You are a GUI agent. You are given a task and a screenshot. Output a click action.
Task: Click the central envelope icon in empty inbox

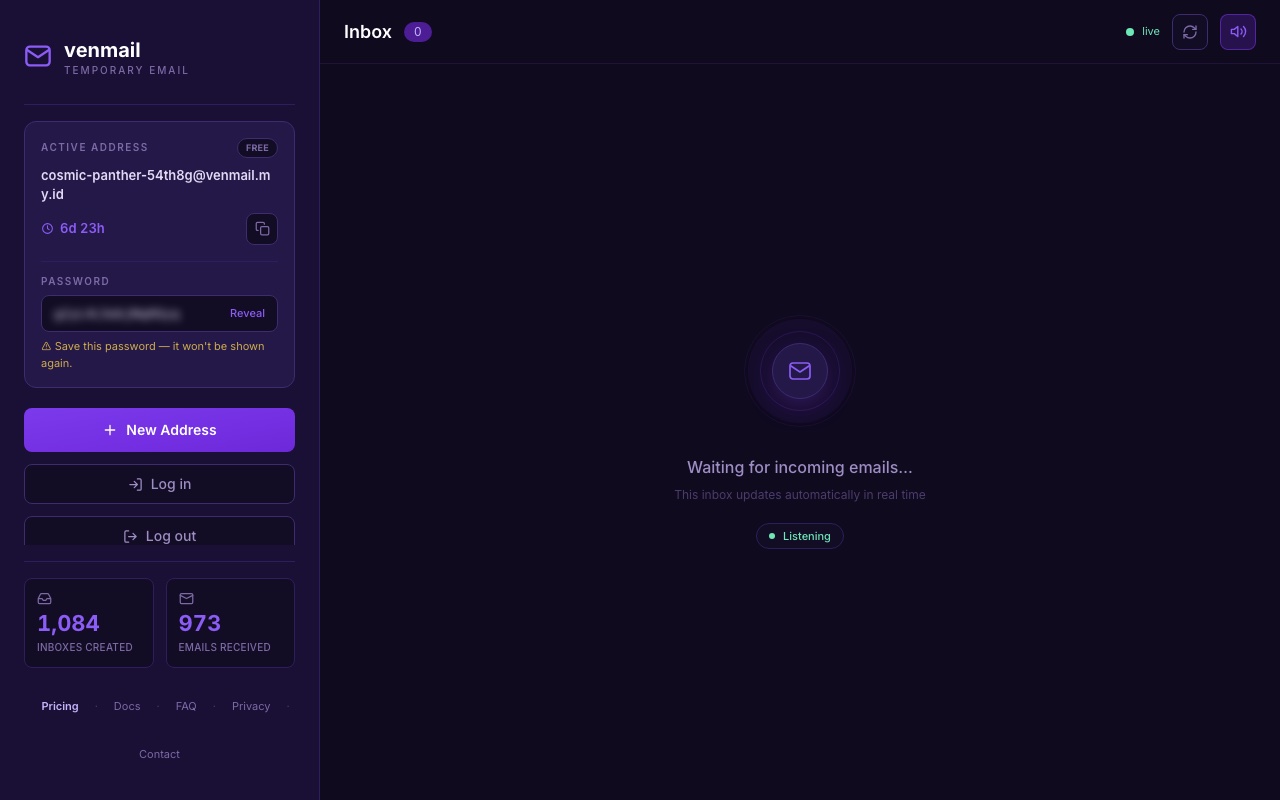click(x=800, y=371)
